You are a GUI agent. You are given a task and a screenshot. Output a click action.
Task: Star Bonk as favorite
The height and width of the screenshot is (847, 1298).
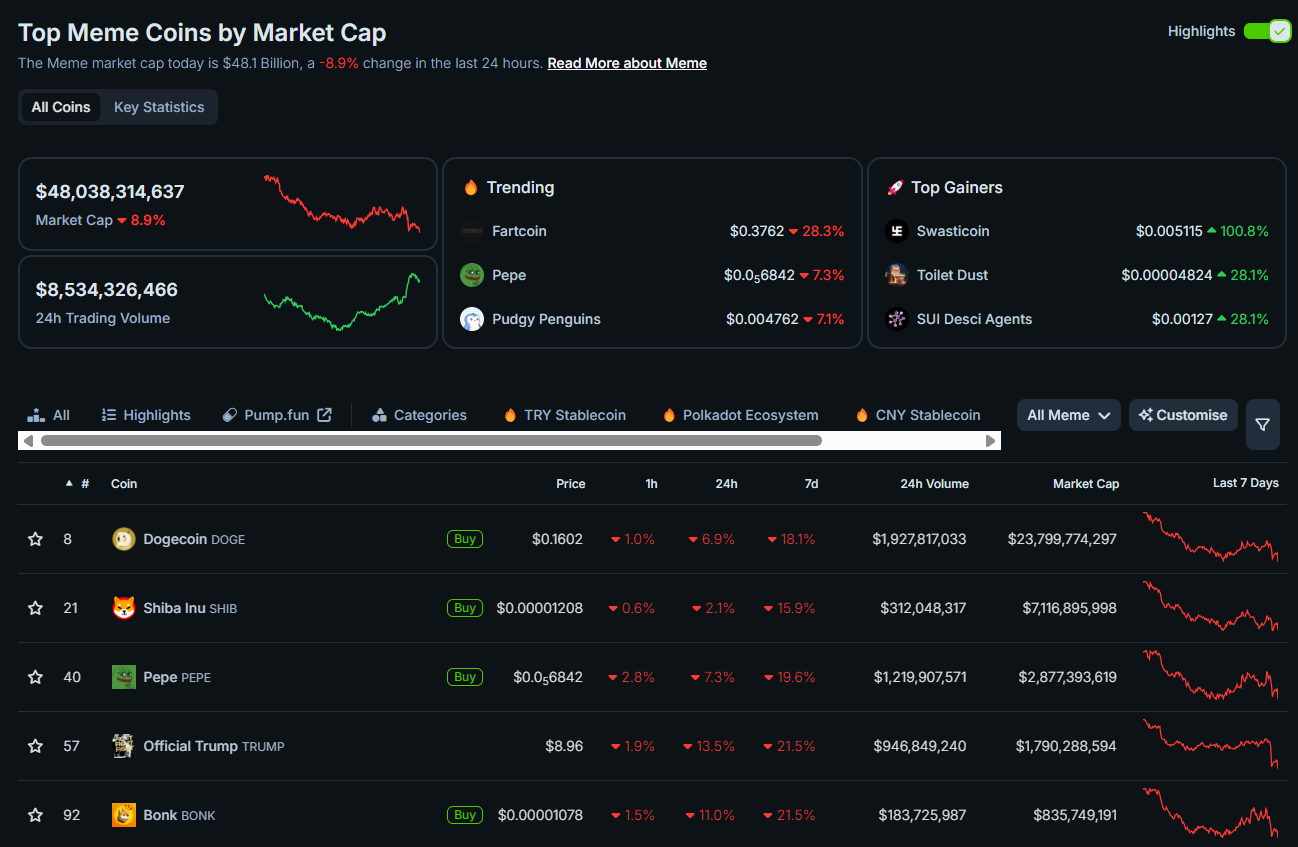tap(36, 815)
